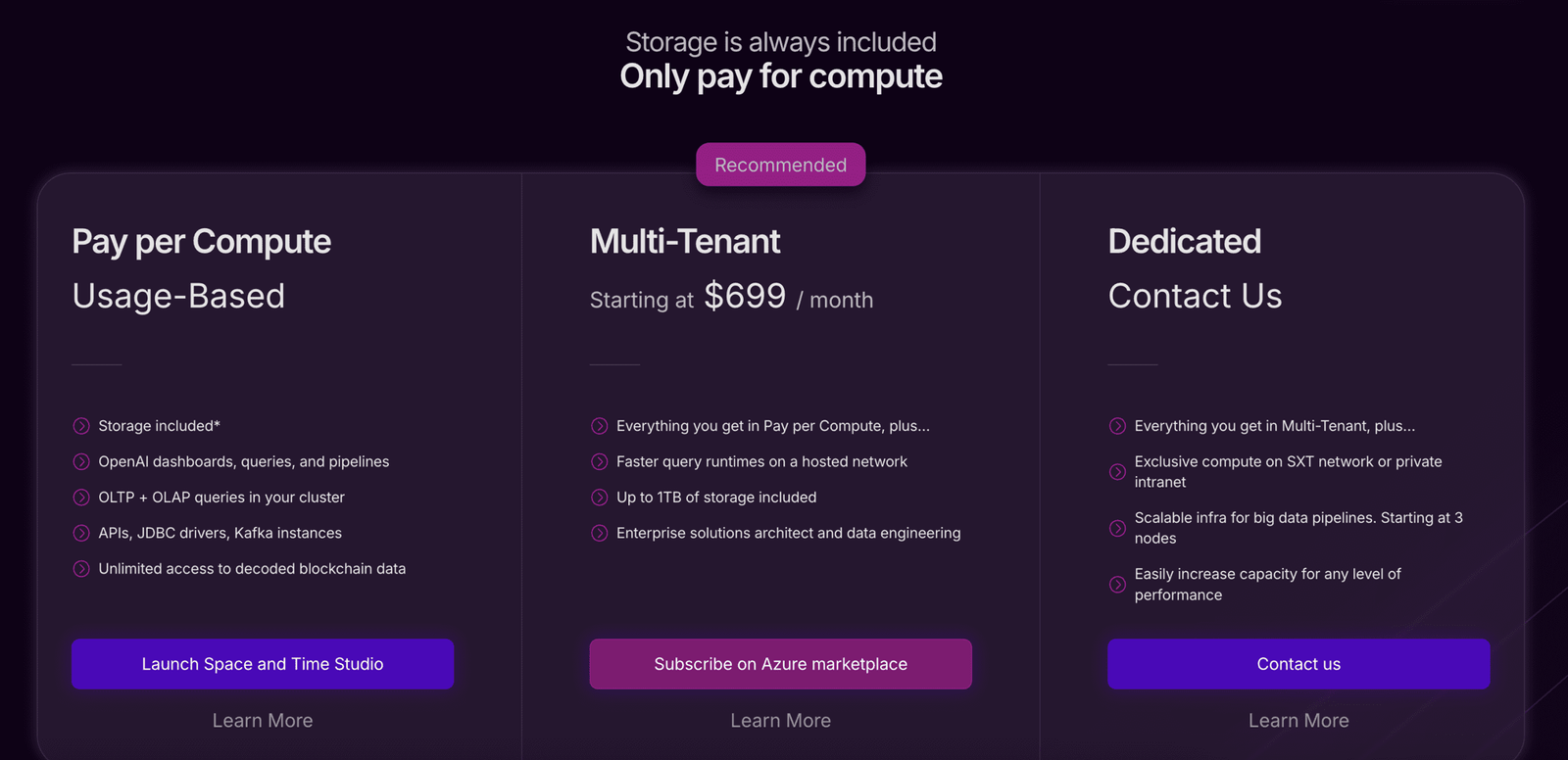Click the icon beside APIs, JDBC drivers
The height and width of the screenshot is (760, 1568).
pos(81,533)
